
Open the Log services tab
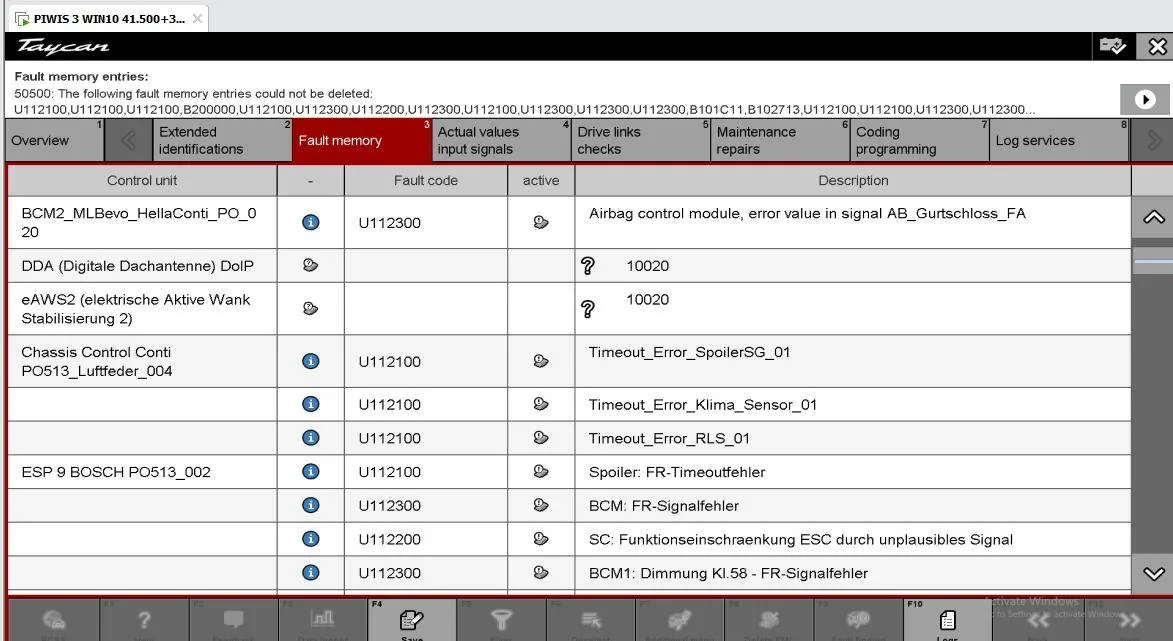(1059, 140)
